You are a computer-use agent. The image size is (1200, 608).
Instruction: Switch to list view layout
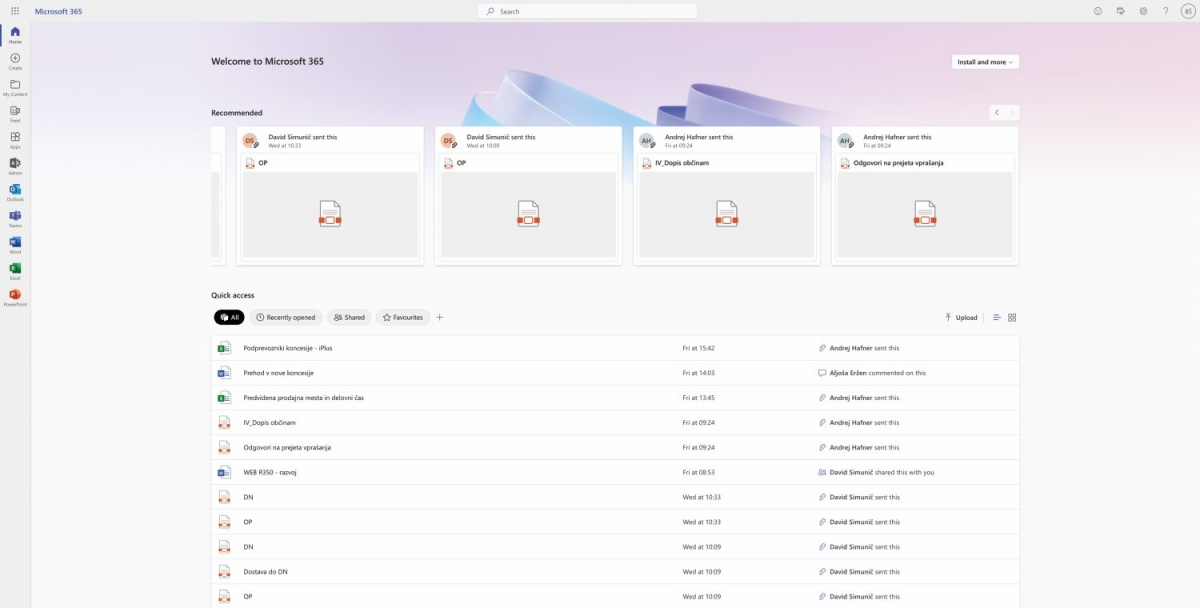pos(997,317)
